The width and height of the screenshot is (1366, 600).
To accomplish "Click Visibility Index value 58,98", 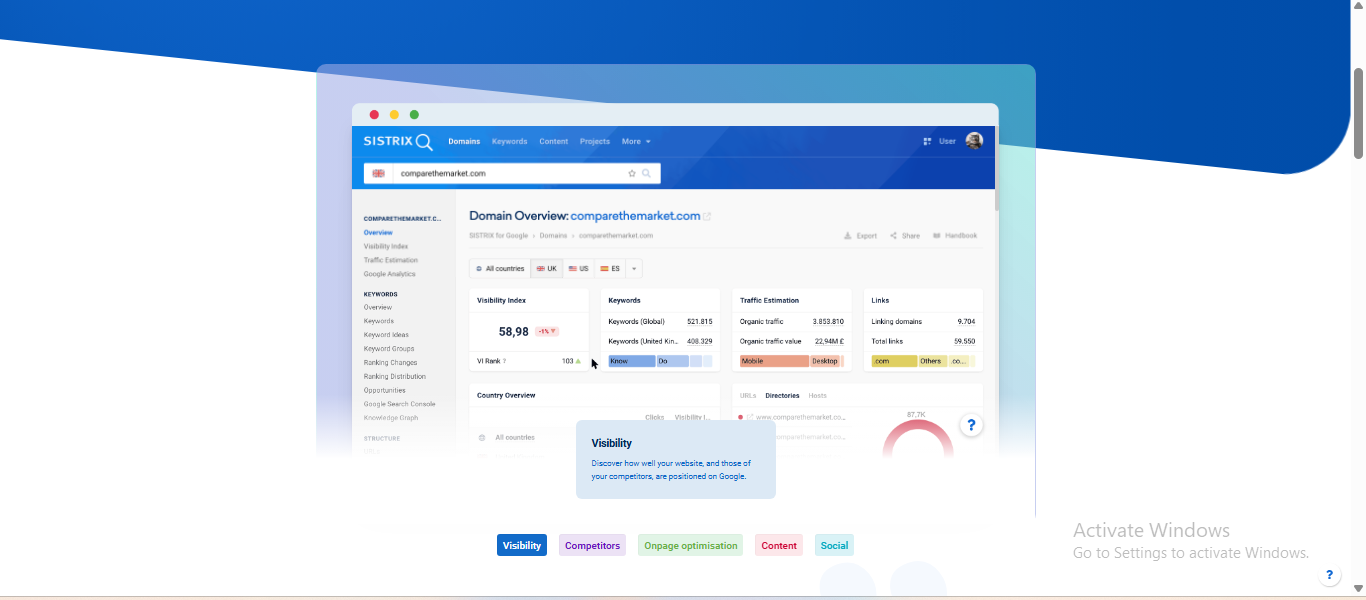I will point(513,331).
